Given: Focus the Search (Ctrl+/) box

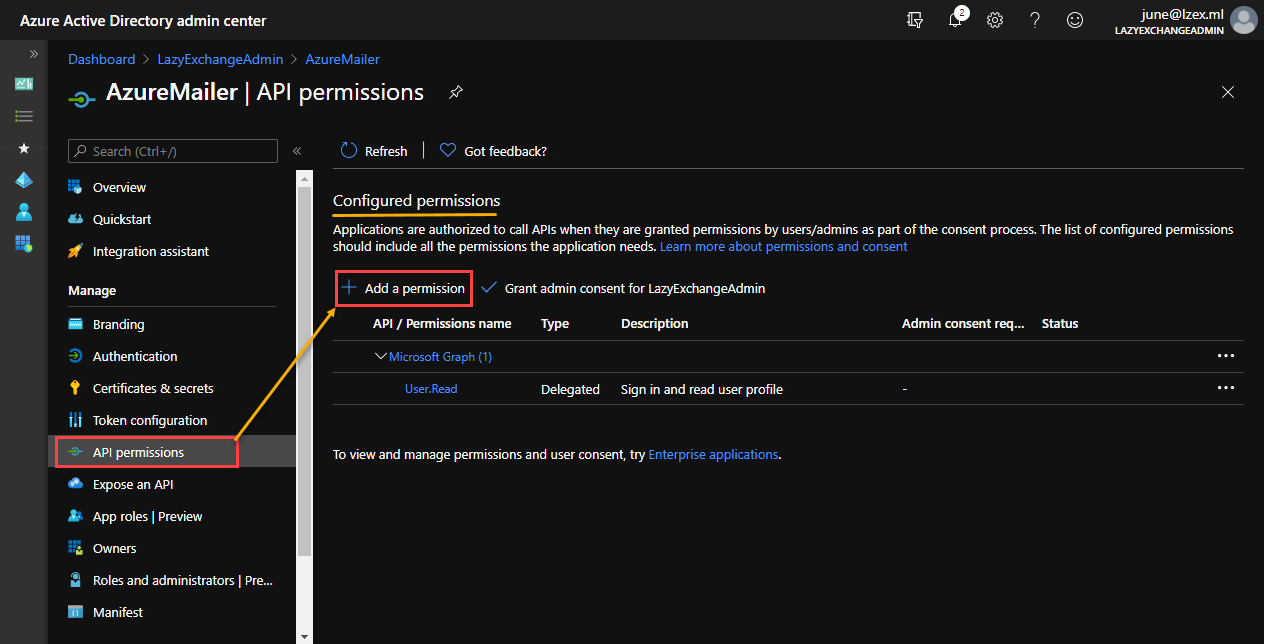Looking at the screenshot, I should coord(173,151).
